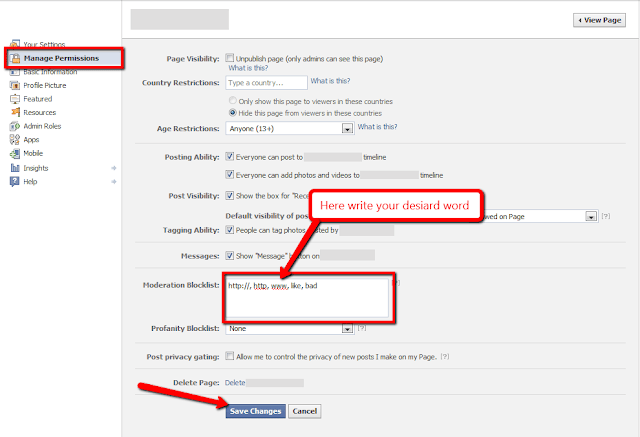This screenshot has width=640, height=437.
Task: Click the Country Restrictions input field
Action: 266,82
